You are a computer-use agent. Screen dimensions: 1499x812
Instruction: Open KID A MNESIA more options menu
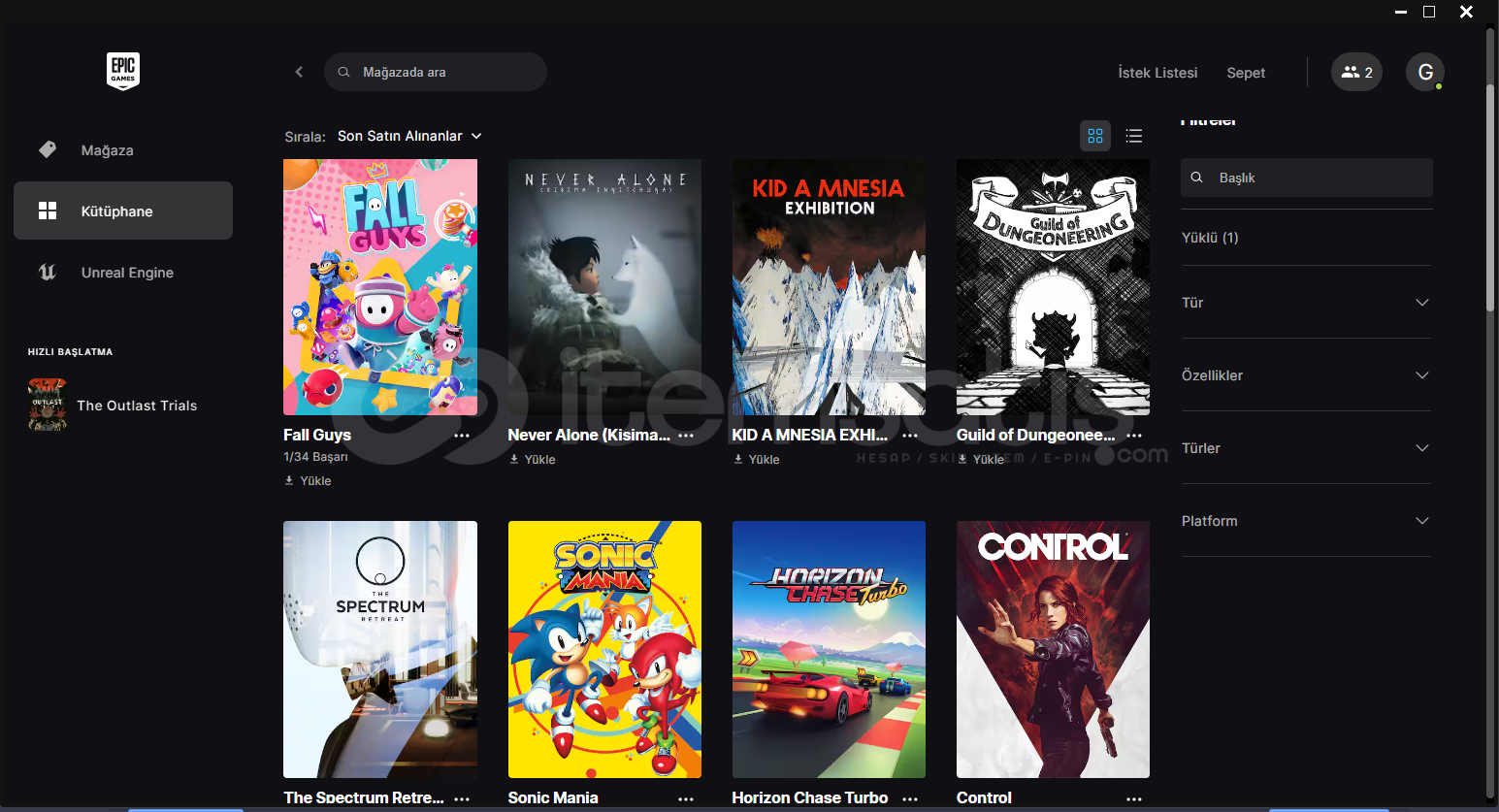(x=910, y=436)
